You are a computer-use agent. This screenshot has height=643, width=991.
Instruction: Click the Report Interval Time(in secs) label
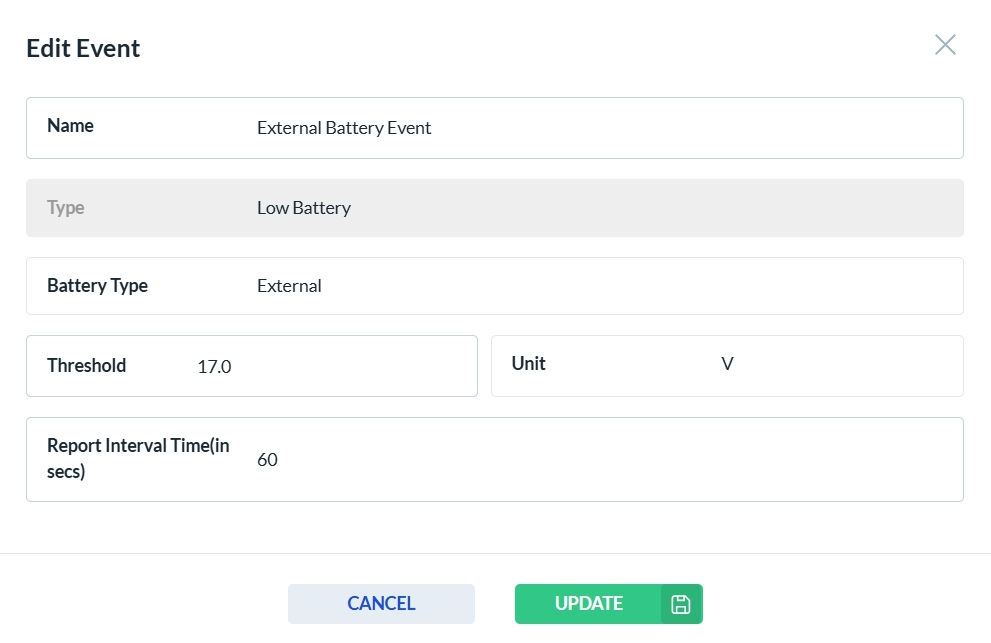(x=138, y=459)
